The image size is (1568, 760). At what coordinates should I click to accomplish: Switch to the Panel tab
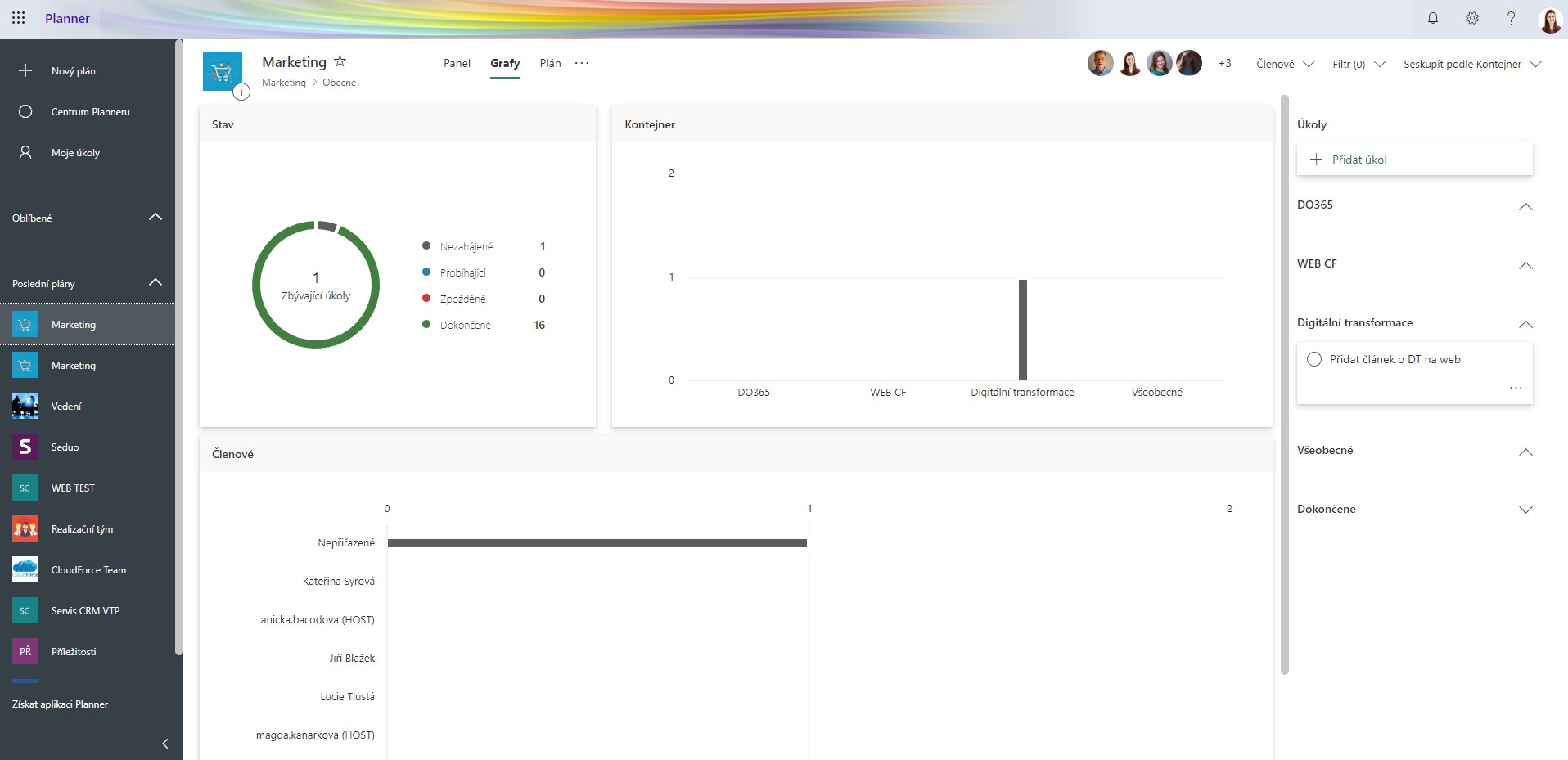(x=457, y=63)
